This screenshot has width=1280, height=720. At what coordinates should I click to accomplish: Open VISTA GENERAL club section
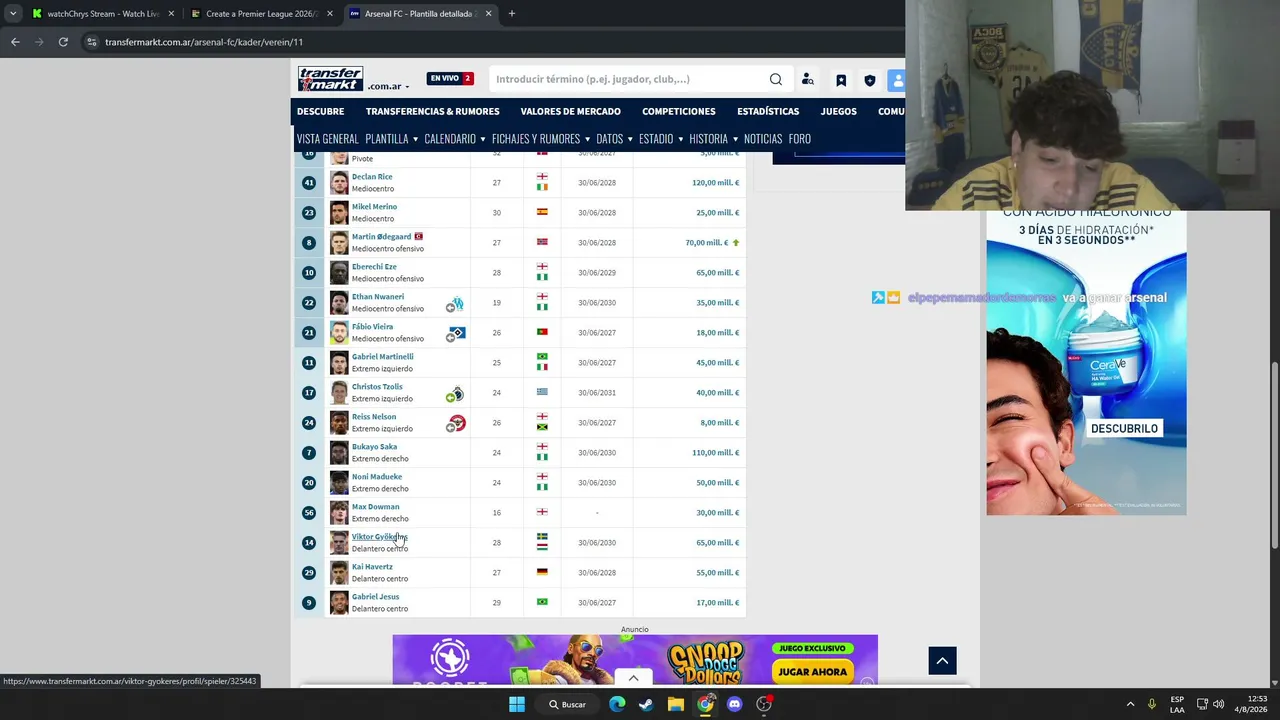click(x=327, y=139)
